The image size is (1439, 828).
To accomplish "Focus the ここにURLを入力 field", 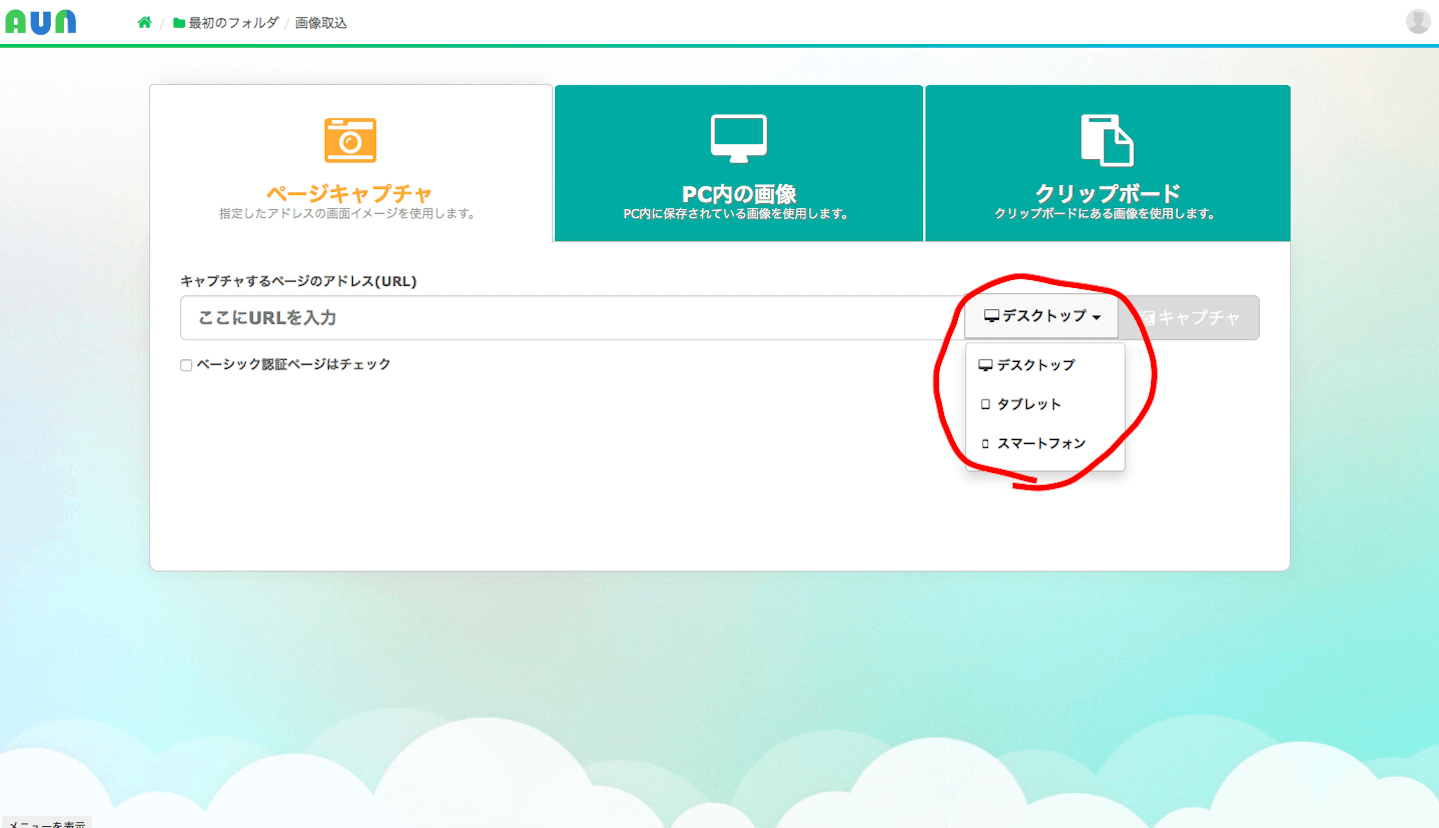I will 572,318.
